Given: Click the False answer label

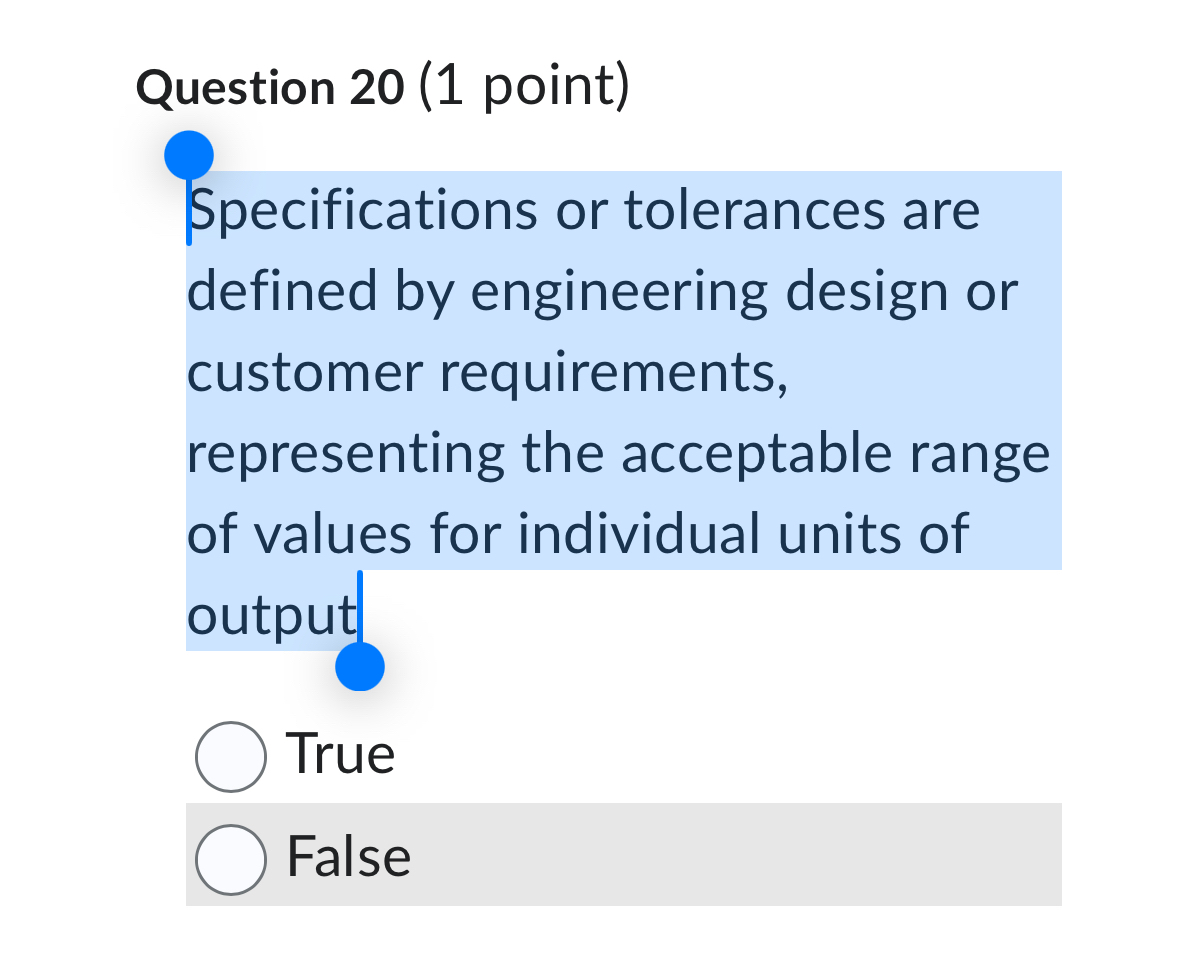Looking at the screenshot, I should pyautogui.click(x=348, y=856).
